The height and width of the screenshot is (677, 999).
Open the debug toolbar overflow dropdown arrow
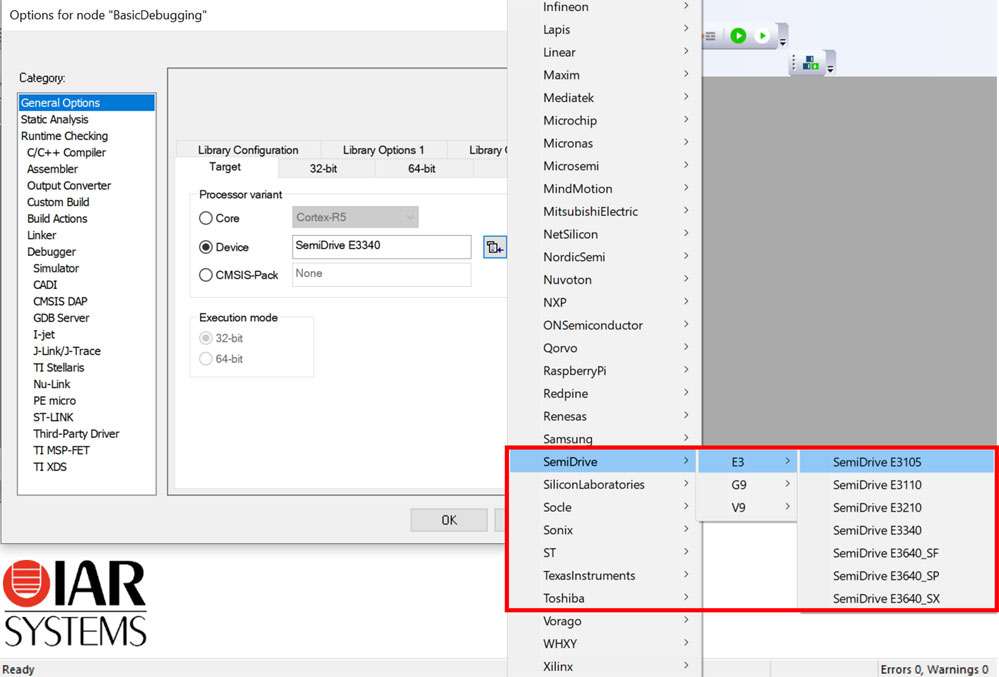(x=783, y=43)
